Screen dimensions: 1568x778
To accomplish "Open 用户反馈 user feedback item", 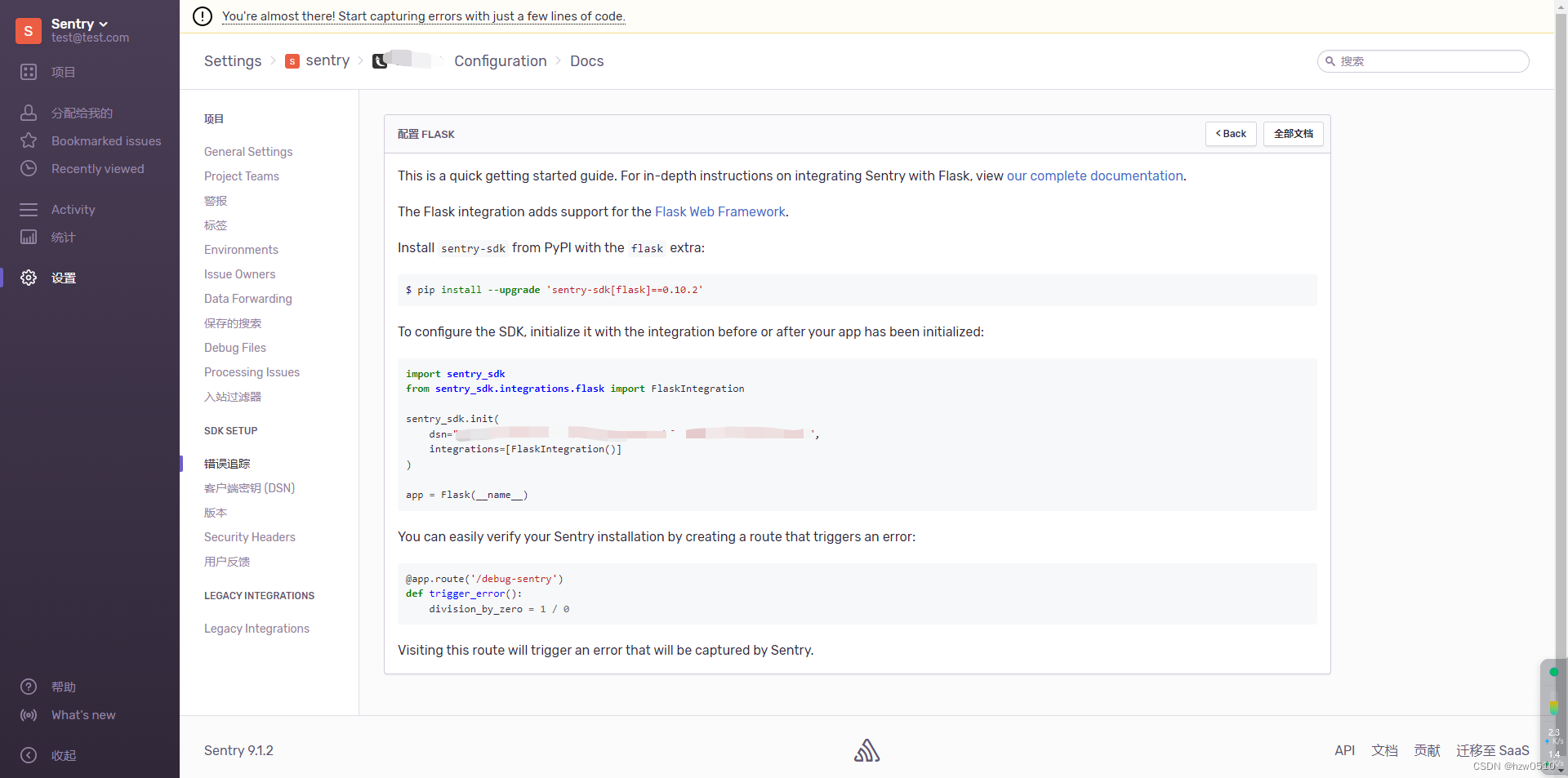I will (227, 562).
